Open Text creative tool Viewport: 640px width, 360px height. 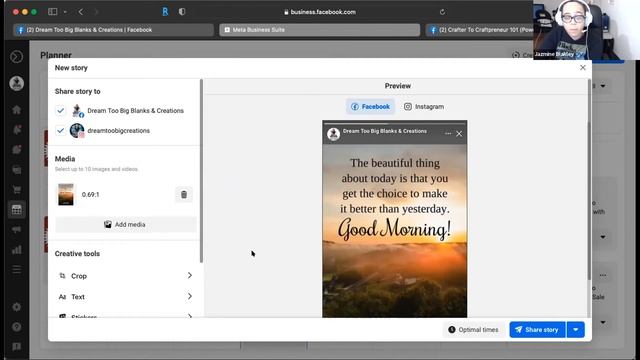pyautogui.click(x=126, y=297)
